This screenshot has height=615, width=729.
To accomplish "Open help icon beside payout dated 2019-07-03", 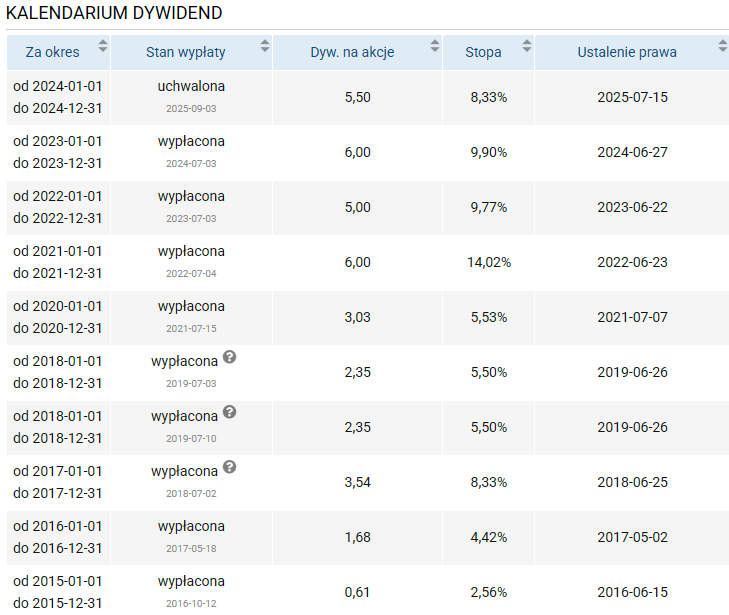I will pyautogui.click(x=229, y=357).
